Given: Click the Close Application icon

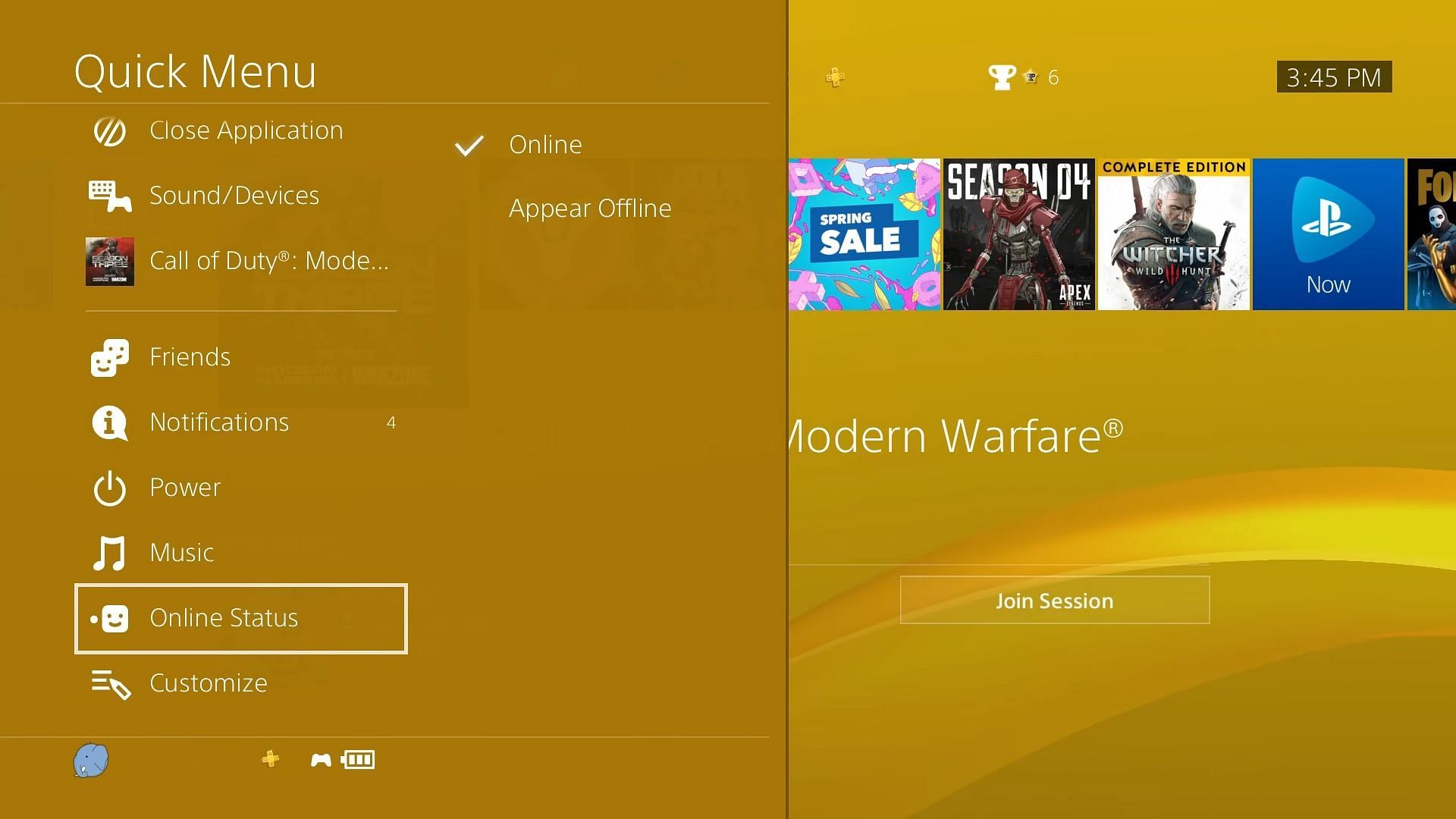Looking at the screenshot, I should click(x=111, y=130).
